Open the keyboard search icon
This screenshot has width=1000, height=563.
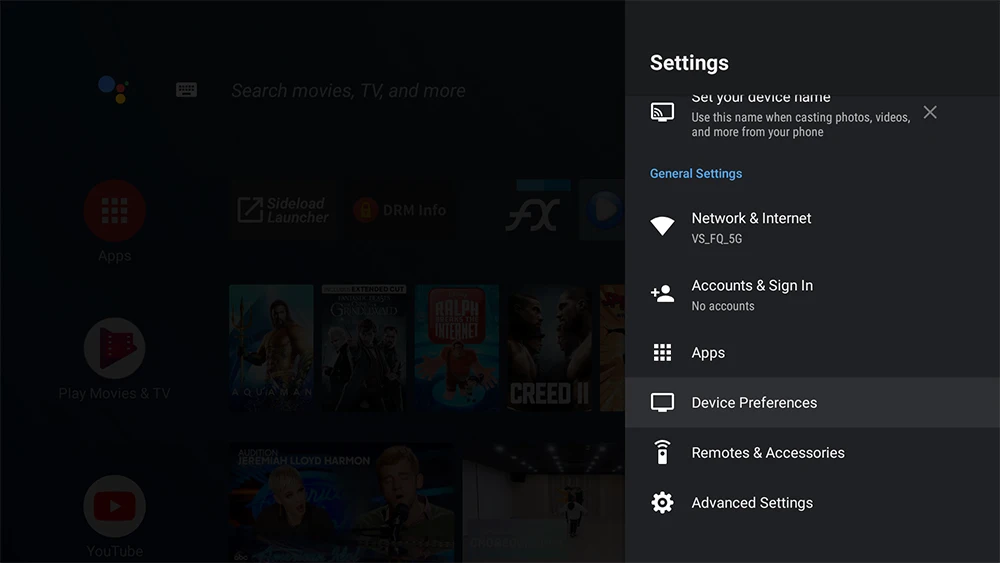tap(186, 90)
